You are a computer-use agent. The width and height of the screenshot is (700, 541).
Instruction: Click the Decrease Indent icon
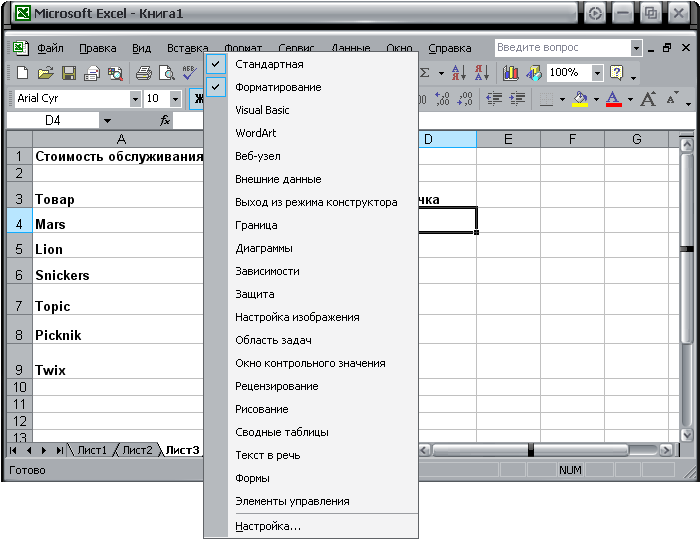point(494,99)
